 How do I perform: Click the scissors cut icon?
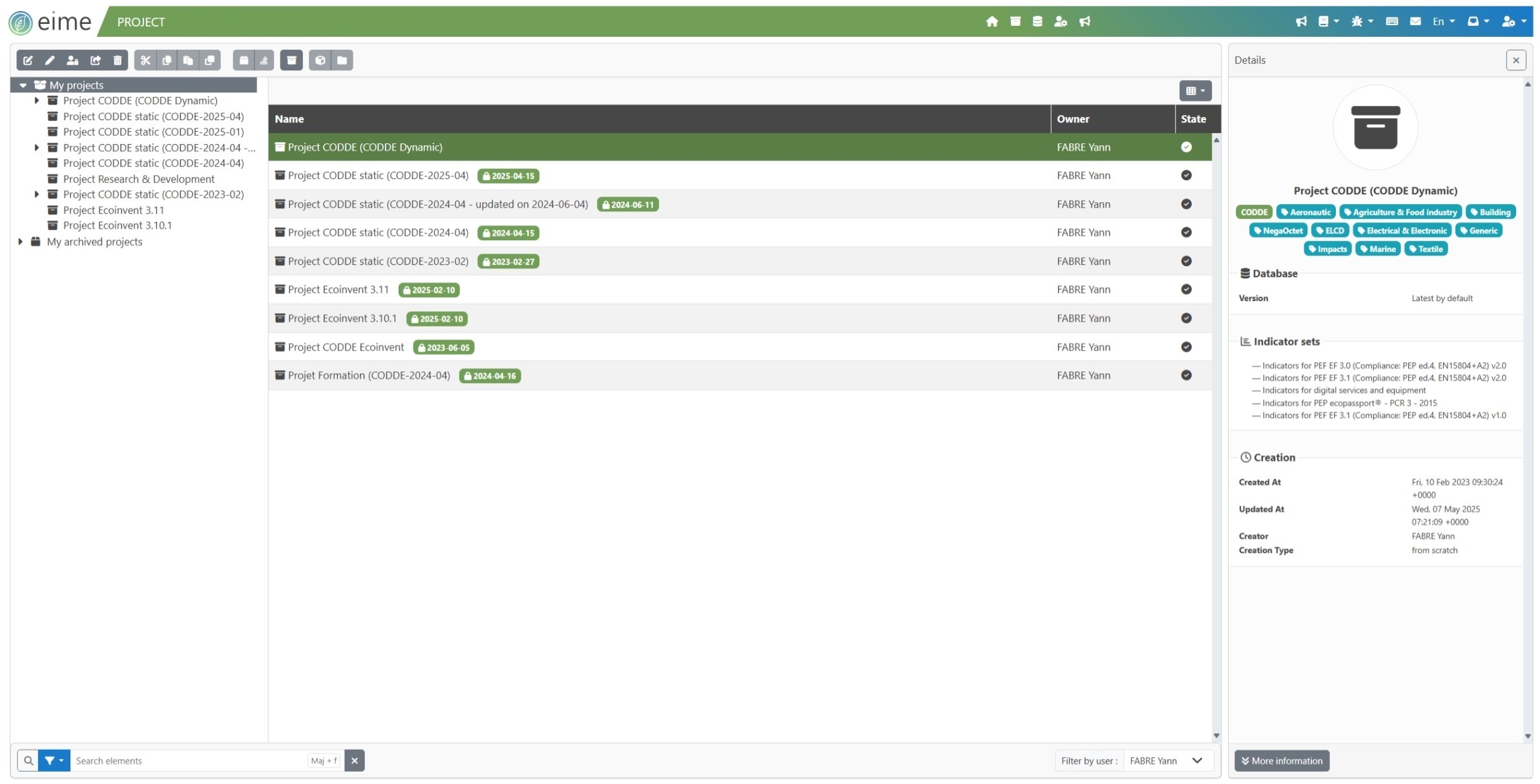click(145, 60)
